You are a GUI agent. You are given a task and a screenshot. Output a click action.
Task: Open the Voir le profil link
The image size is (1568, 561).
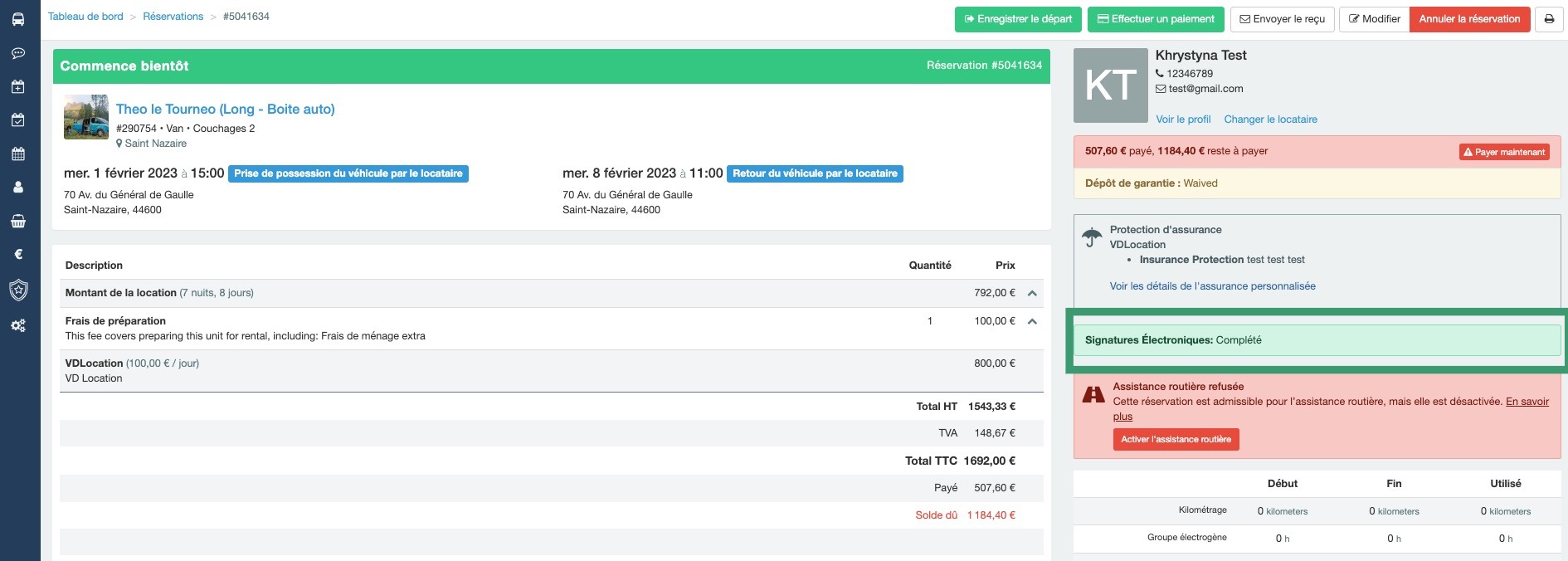click(x=1183, y=120)
